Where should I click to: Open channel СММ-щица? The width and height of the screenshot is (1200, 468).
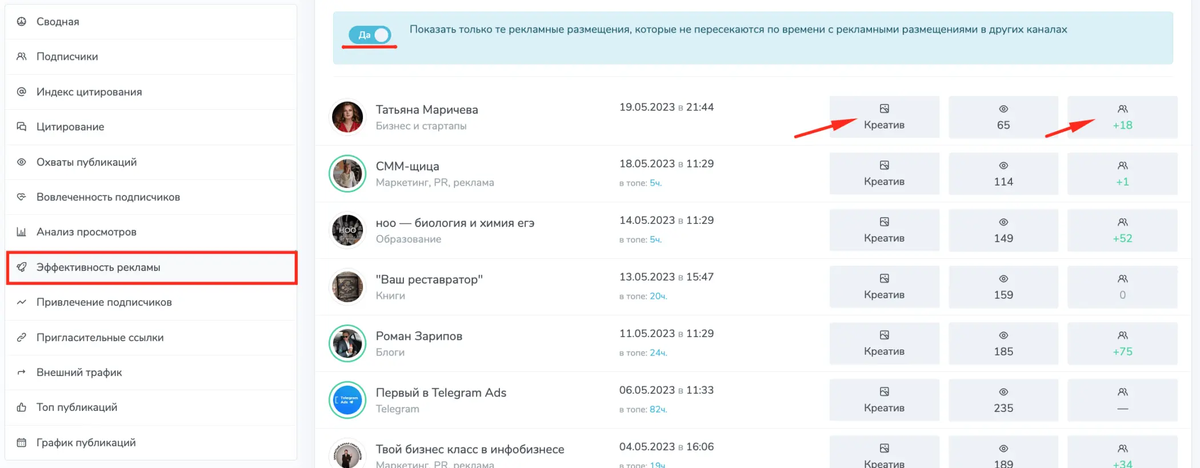pos(407,166)
